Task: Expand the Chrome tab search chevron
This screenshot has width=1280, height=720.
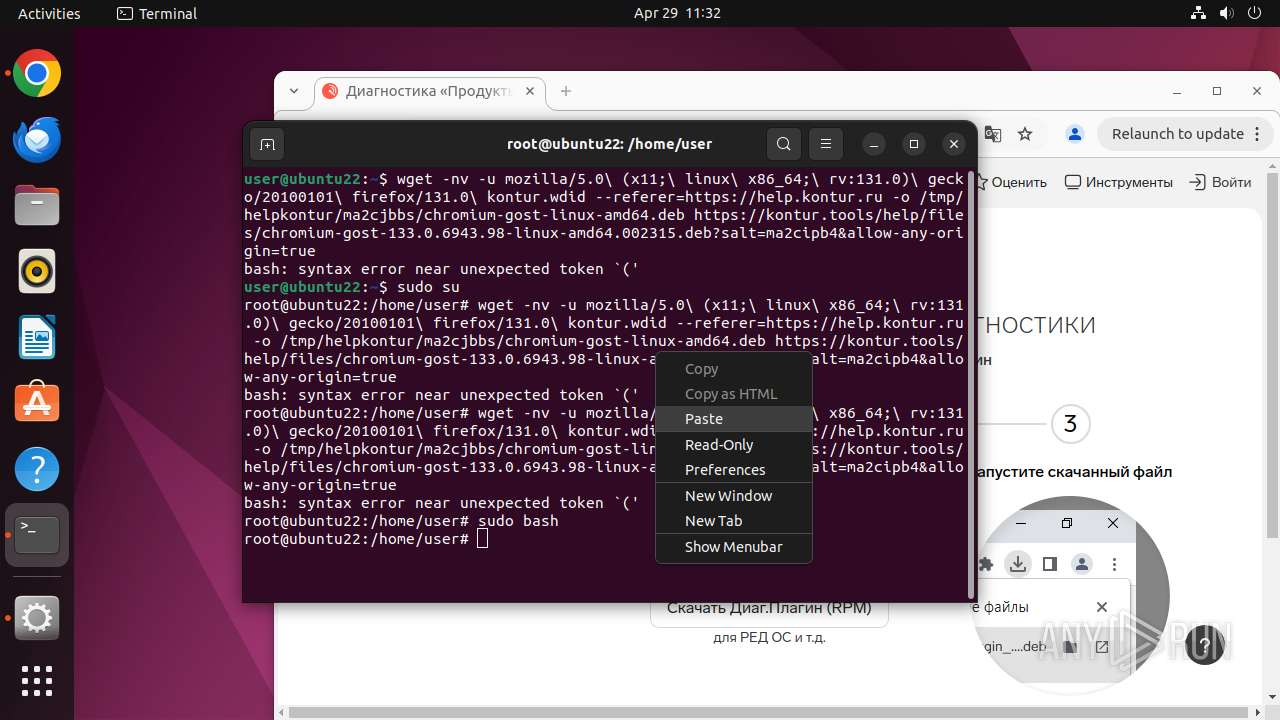Action: pos(294,91)
